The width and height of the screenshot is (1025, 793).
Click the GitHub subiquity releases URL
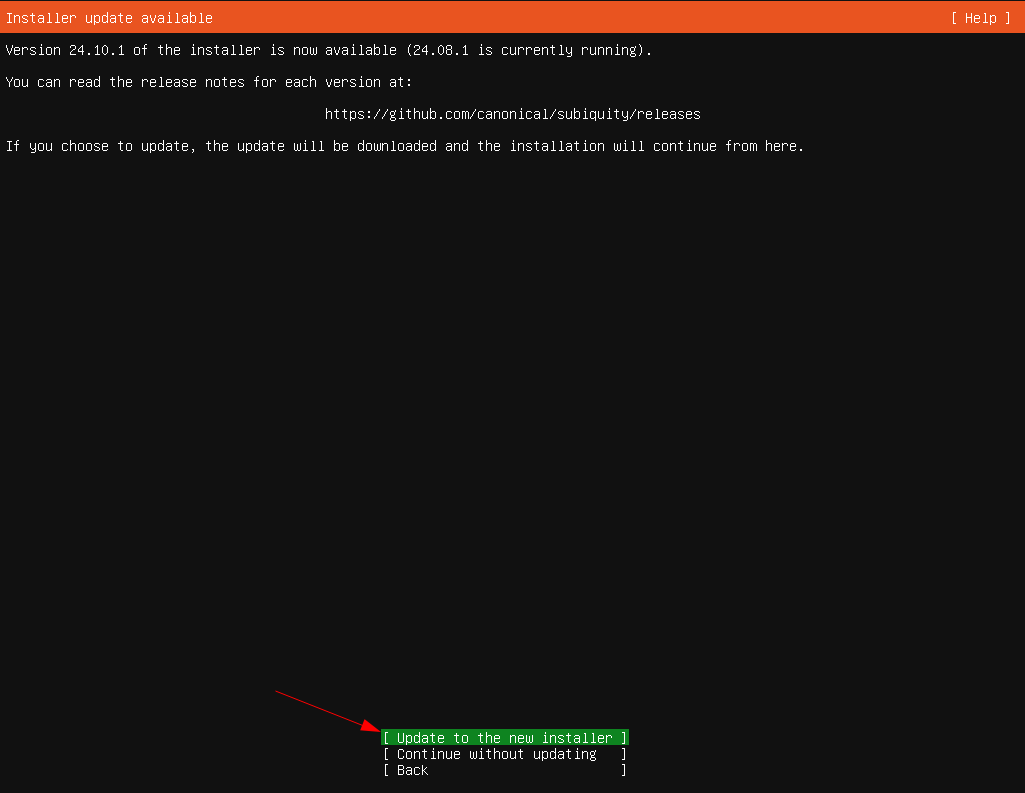(x=512, y=114)
